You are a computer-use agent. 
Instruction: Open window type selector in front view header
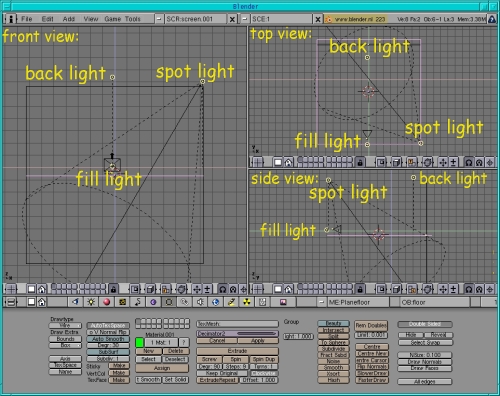point(11,289)
